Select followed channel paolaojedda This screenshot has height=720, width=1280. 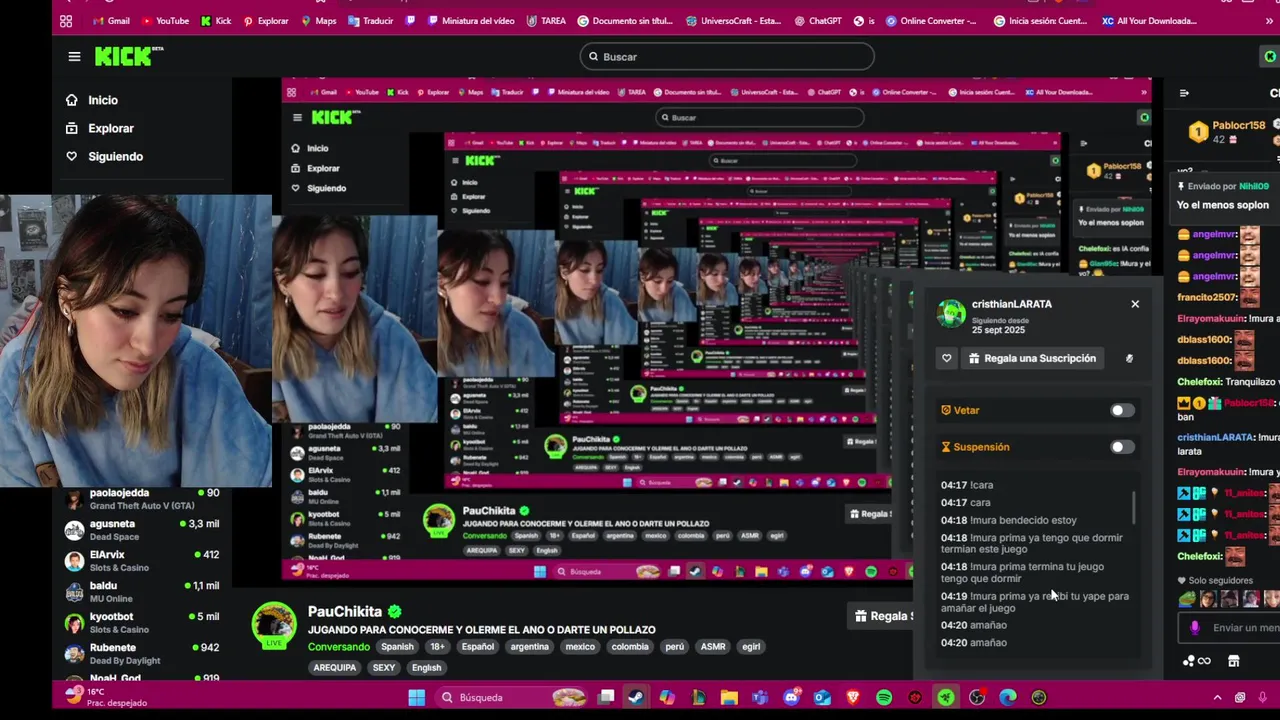click(x=144, y=499)
